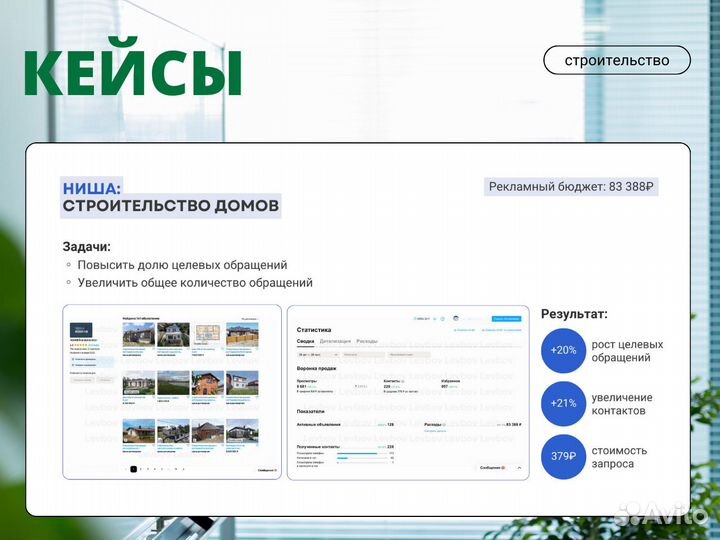Open the white house among trees listing
Screen dimensions: 720x540
pyautogui.click(x=173, y=334)
